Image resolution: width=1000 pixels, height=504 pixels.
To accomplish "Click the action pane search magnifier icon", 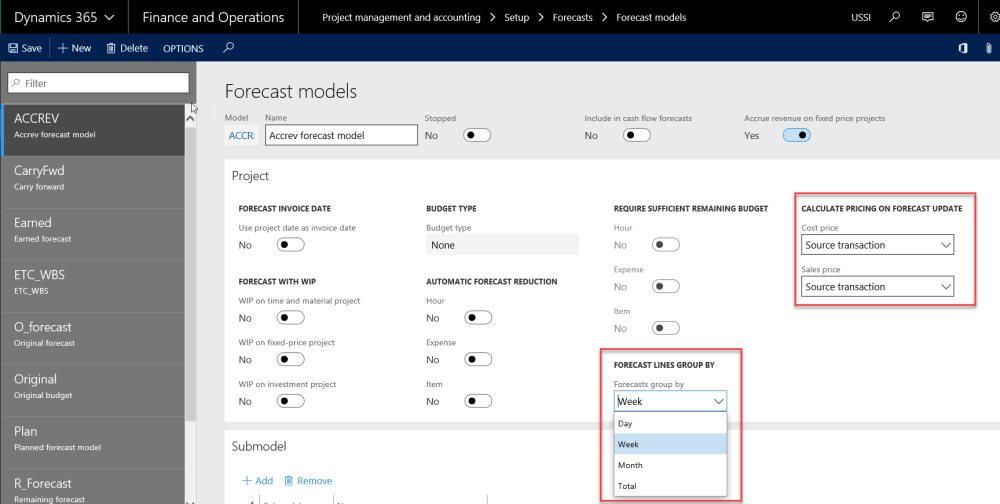I will click(x=229, y=48).
